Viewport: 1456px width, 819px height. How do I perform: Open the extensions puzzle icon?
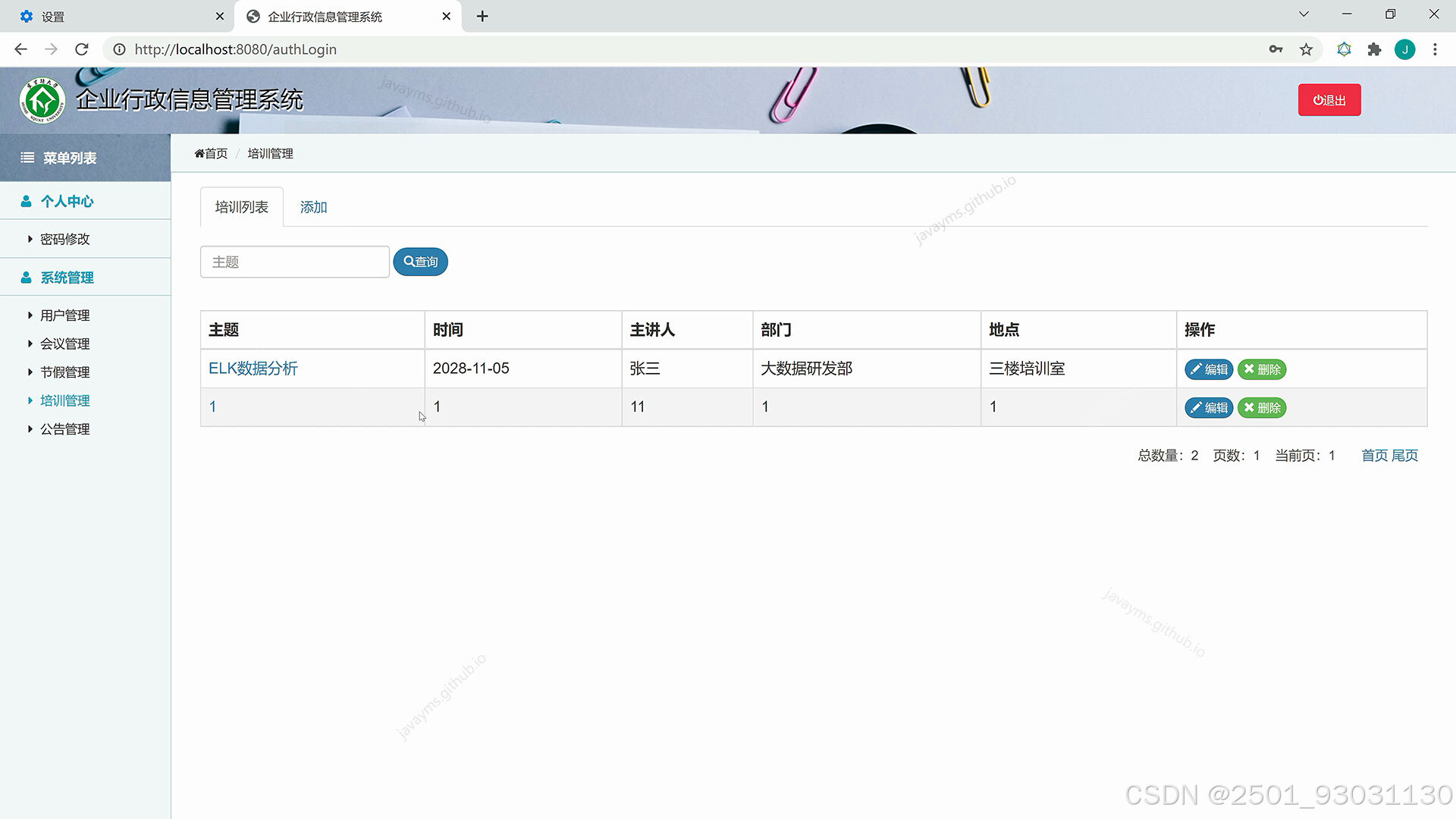tap(1374, 49)
